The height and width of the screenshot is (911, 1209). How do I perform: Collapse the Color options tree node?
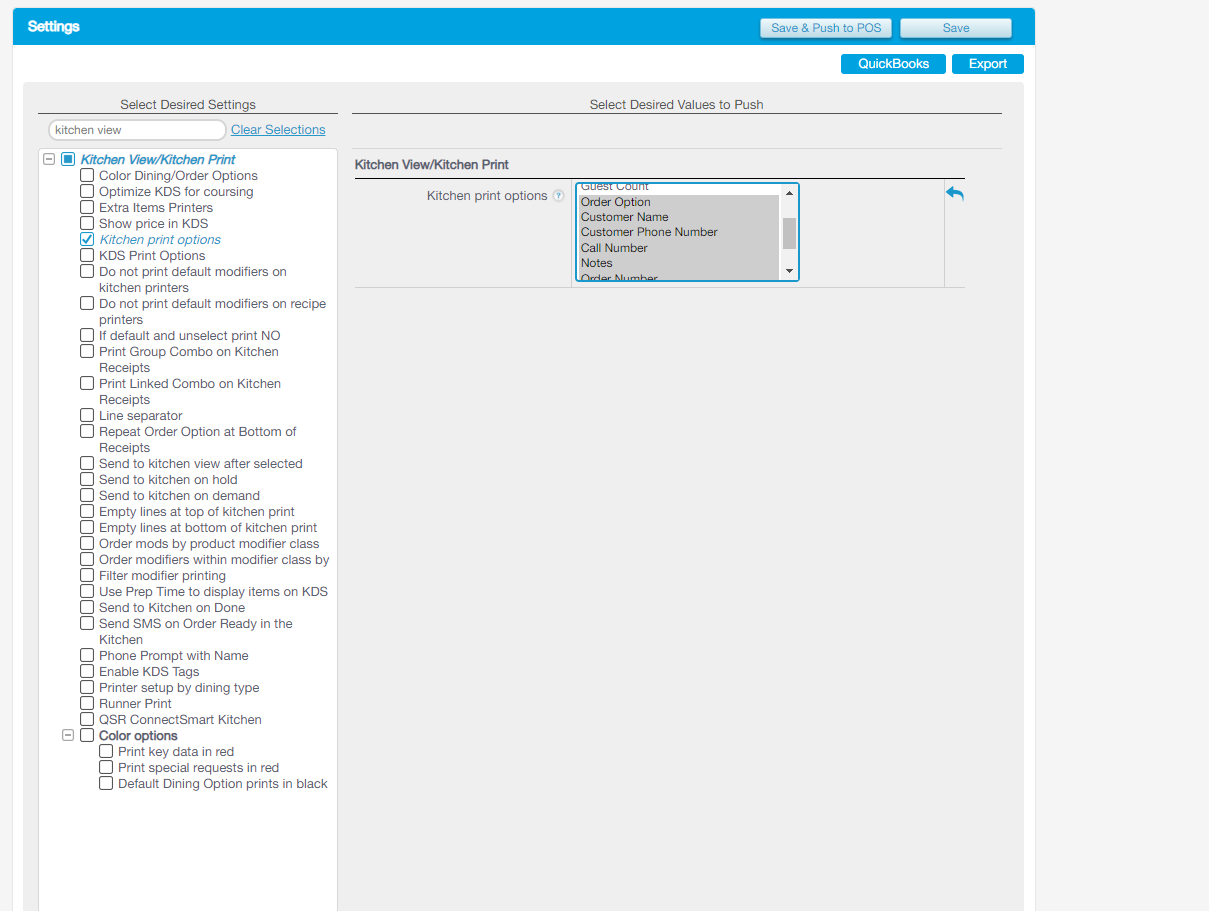point(68,735)
